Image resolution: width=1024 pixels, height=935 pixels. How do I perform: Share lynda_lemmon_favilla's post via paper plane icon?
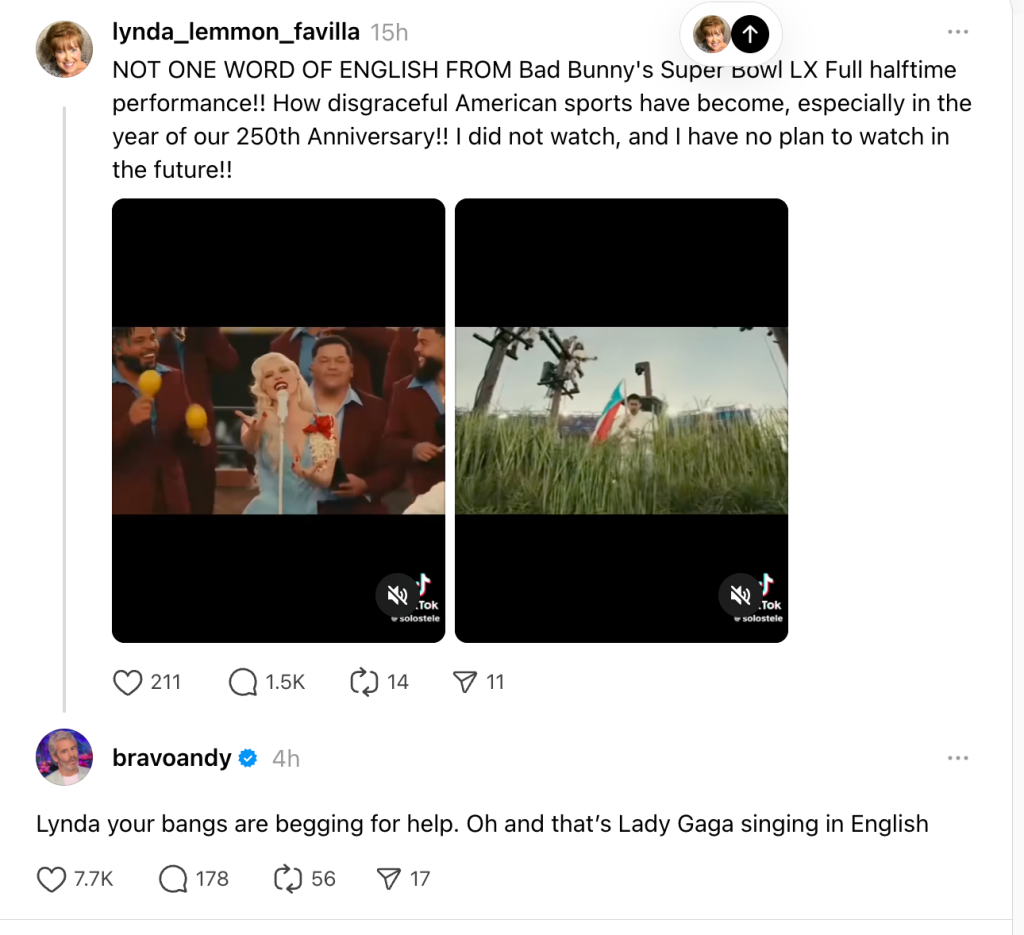click(465, 682)
